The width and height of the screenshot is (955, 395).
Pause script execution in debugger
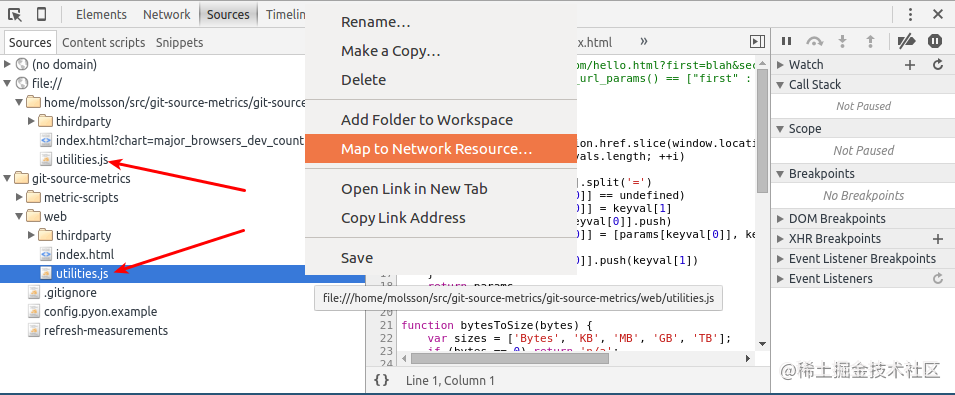coord(786,41)
